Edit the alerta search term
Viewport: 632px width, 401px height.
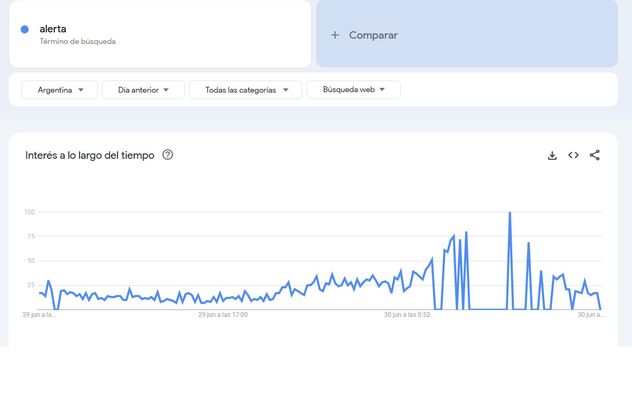coord(53,29)
